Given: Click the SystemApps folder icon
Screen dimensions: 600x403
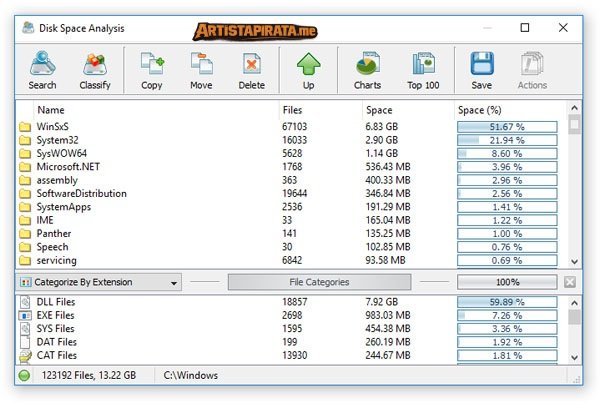Looking at the screenshot, I should point(25,207).
